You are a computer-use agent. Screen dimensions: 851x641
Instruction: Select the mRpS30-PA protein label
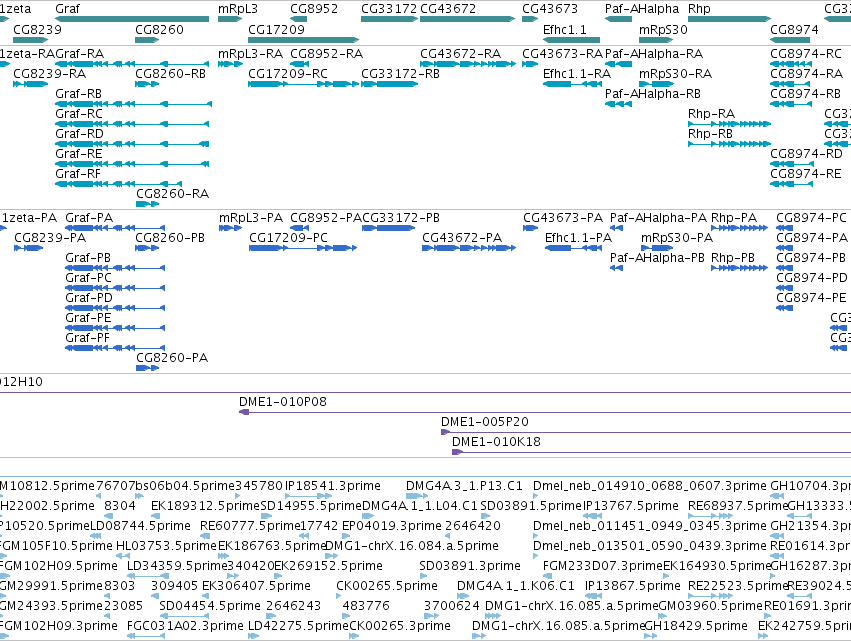[677, 238]
